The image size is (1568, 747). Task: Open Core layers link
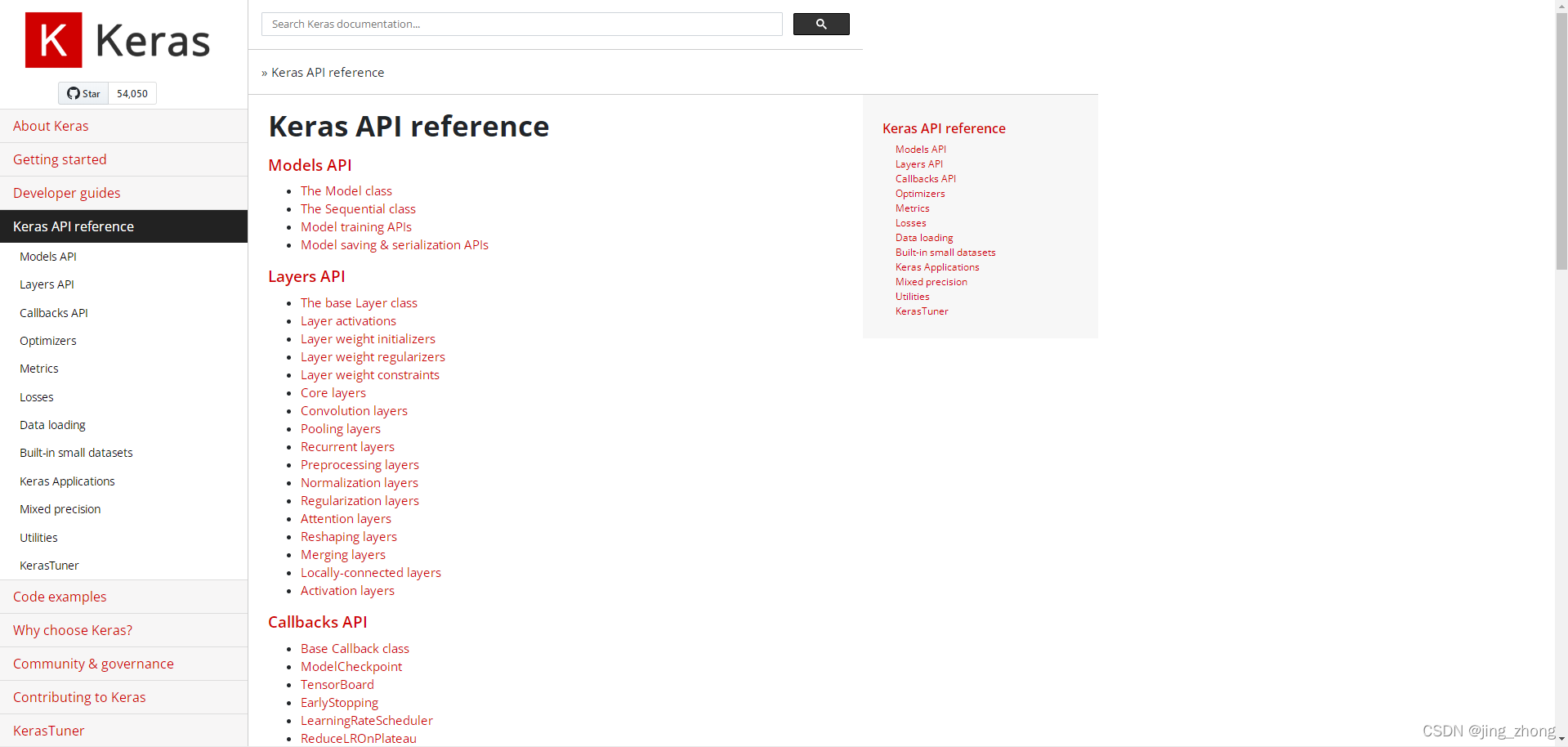tap(333, 393)
